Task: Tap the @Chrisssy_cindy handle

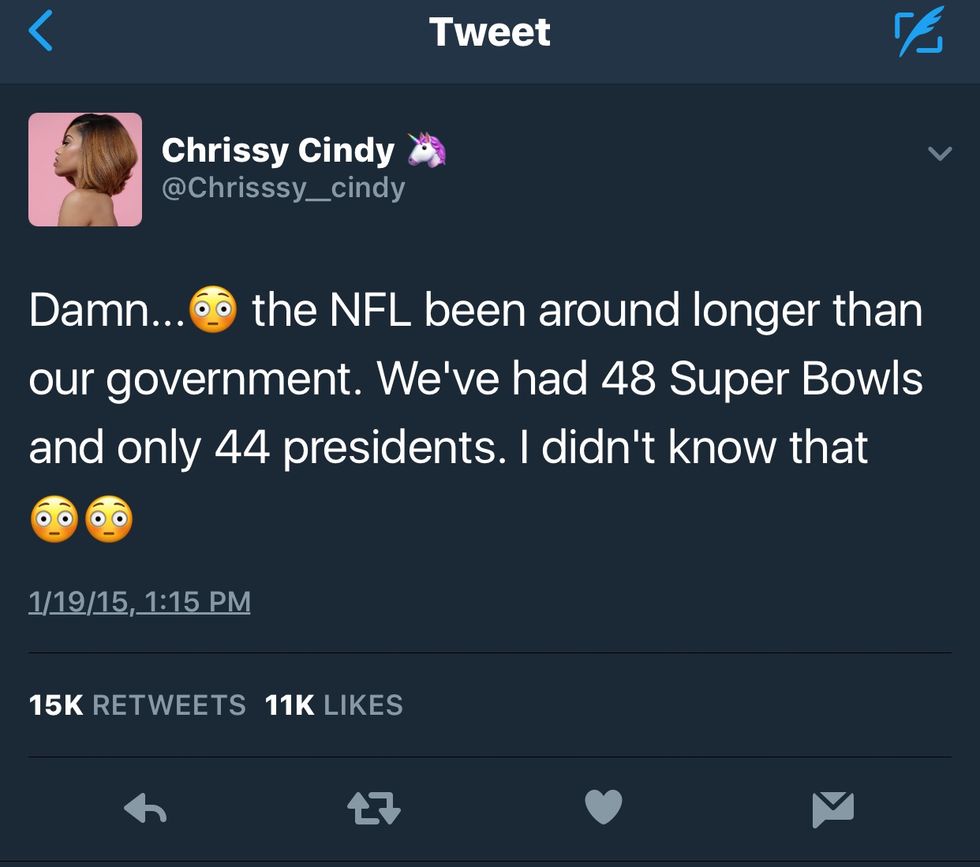Action: coord(283,187)
